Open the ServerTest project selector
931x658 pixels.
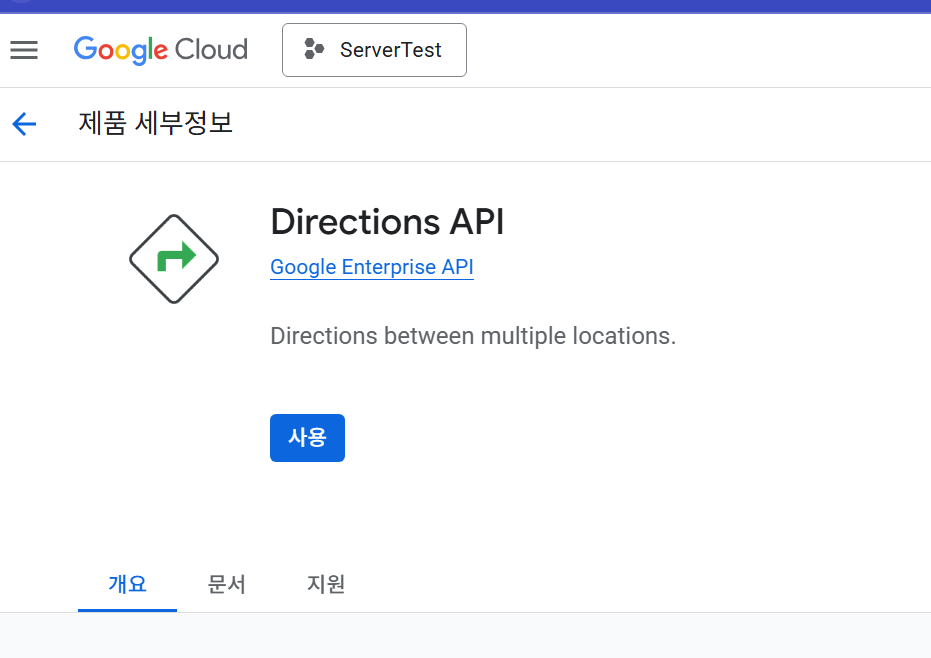click(374, 50)
